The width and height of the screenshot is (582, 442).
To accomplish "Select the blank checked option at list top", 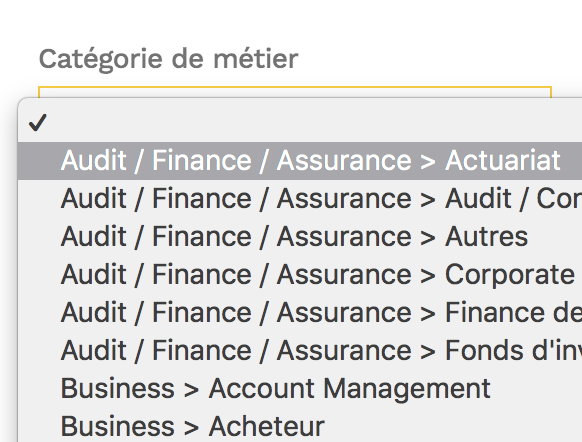I will [x=300, y=123].
